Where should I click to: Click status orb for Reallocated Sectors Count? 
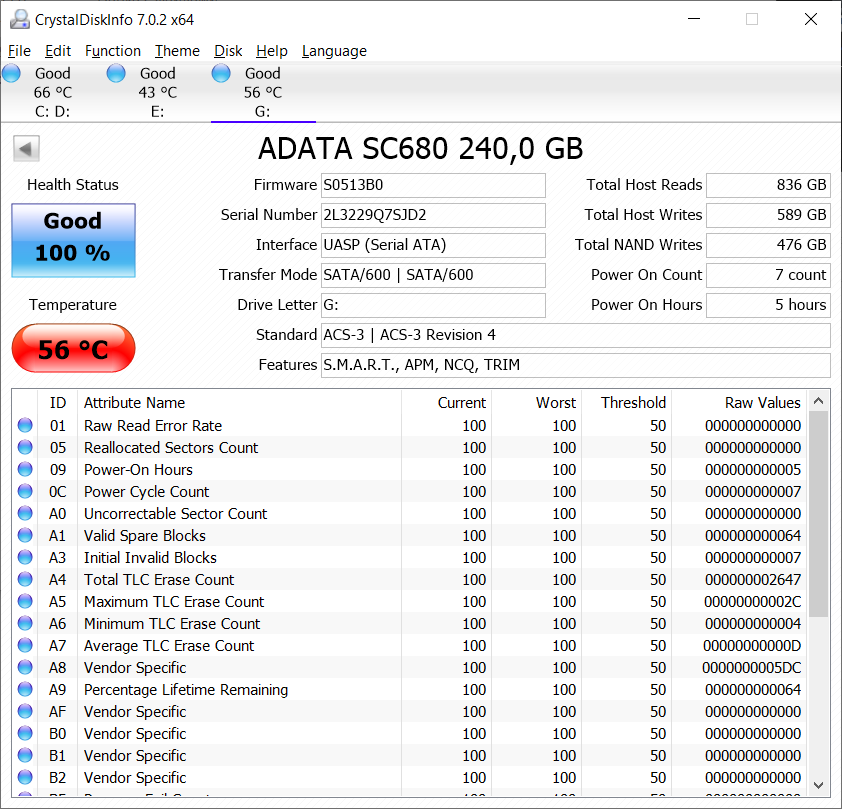(x=25, y=447)
